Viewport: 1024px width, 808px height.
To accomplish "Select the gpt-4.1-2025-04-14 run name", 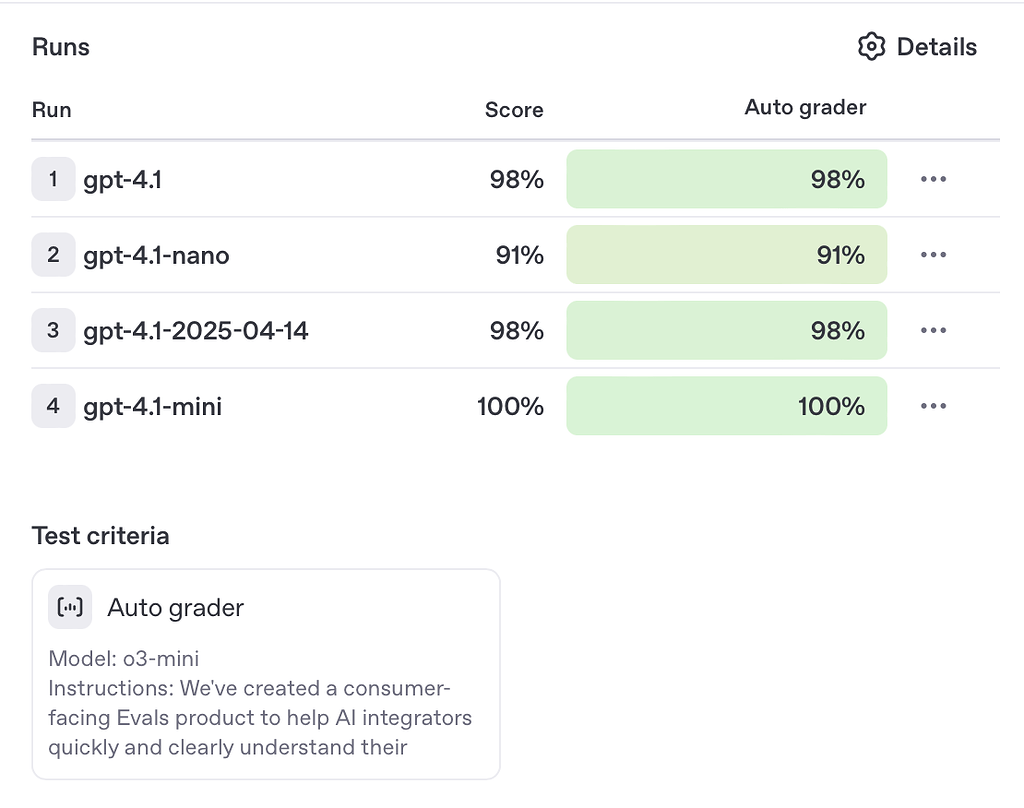I will [196, 331].
